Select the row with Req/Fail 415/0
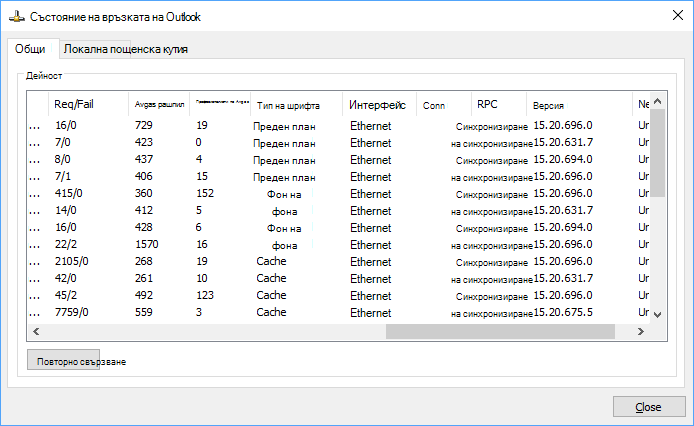The height and width of the screenshot is (426, 694). 338,193
